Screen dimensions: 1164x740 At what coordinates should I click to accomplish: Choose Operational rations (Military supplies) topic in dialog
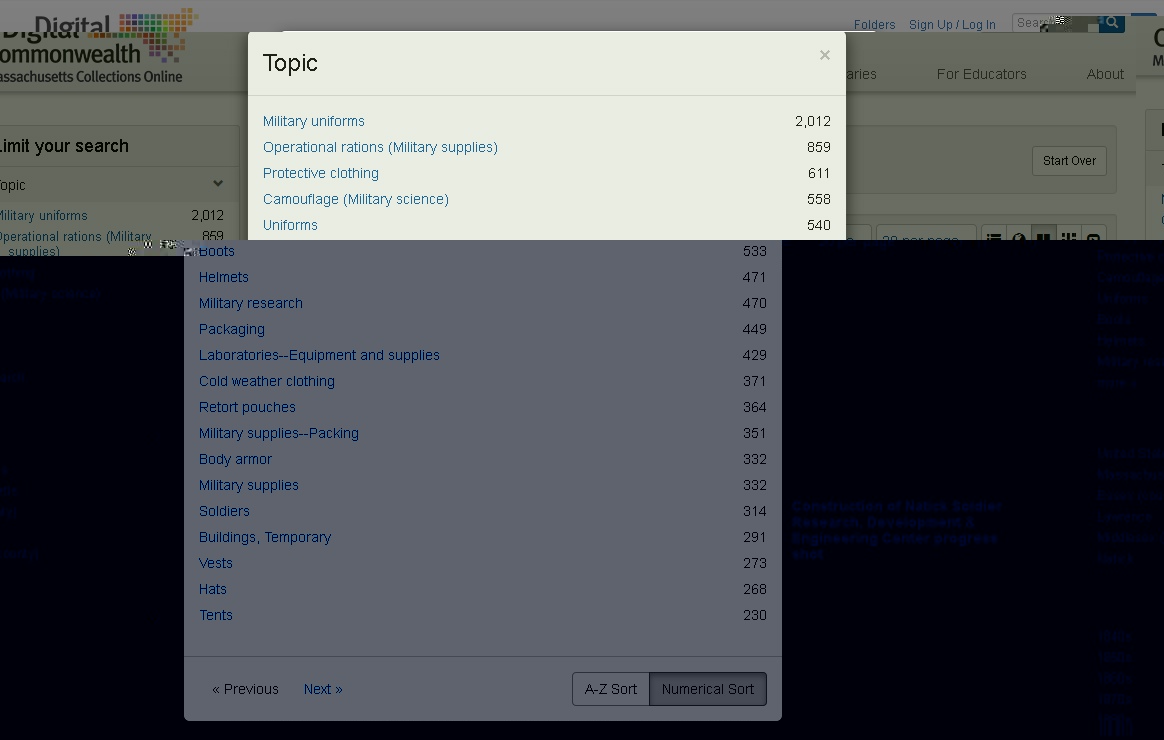(380, 147)
